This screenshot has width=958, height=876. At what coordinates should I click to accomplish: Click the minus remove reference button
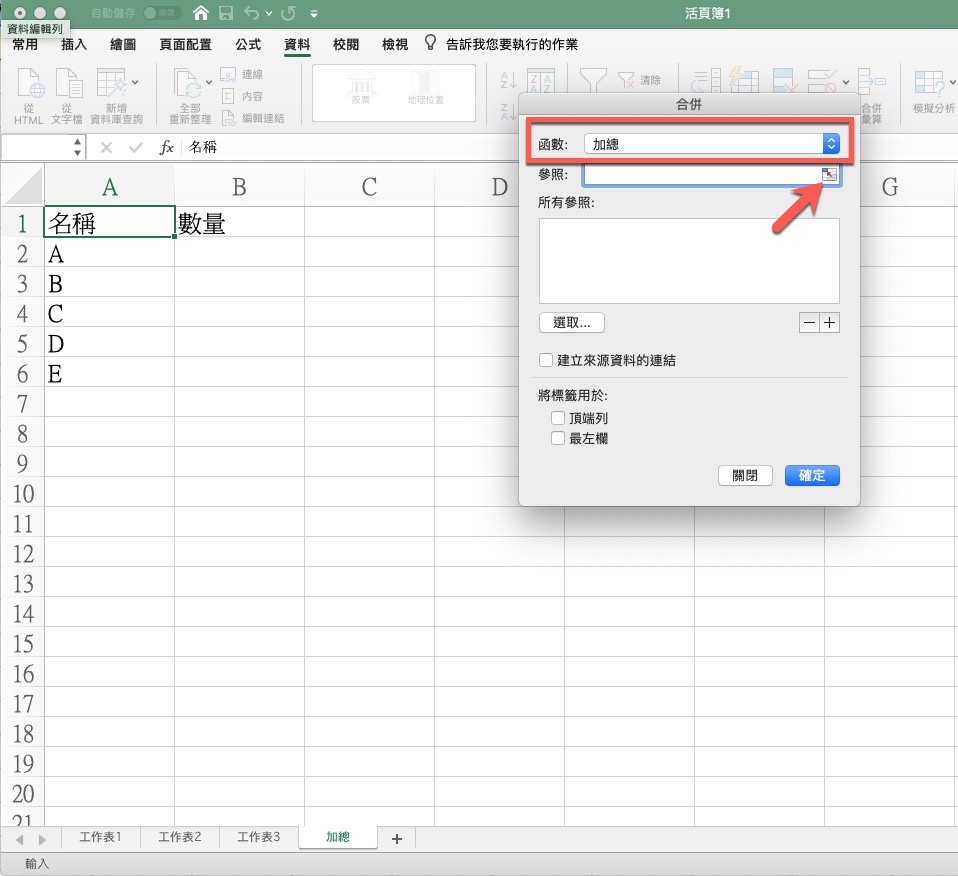[809, 323]
